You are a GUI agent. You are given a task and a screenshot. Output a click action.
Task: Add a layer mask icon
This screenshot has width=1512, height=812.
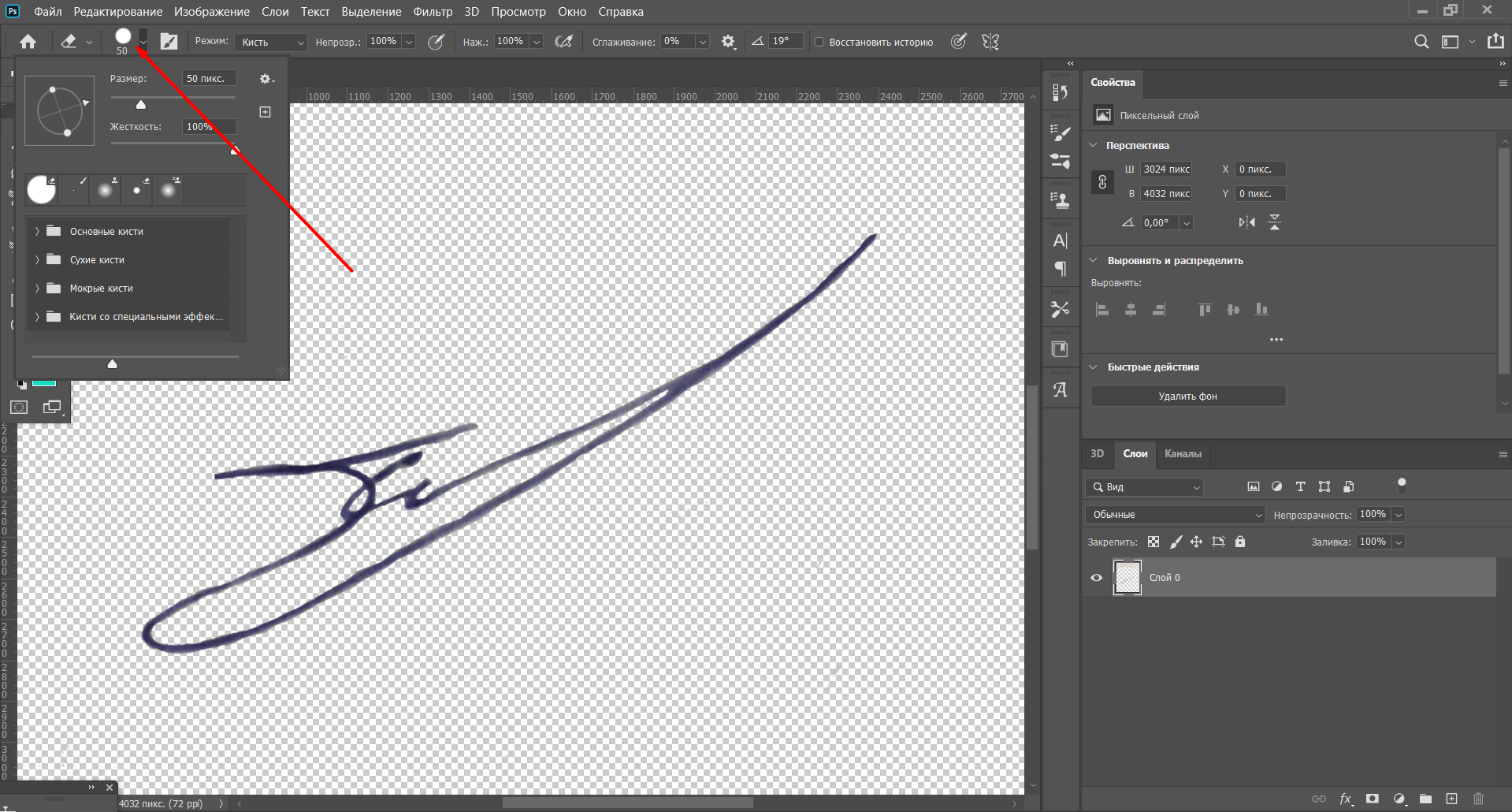(x=1373, y=799)
